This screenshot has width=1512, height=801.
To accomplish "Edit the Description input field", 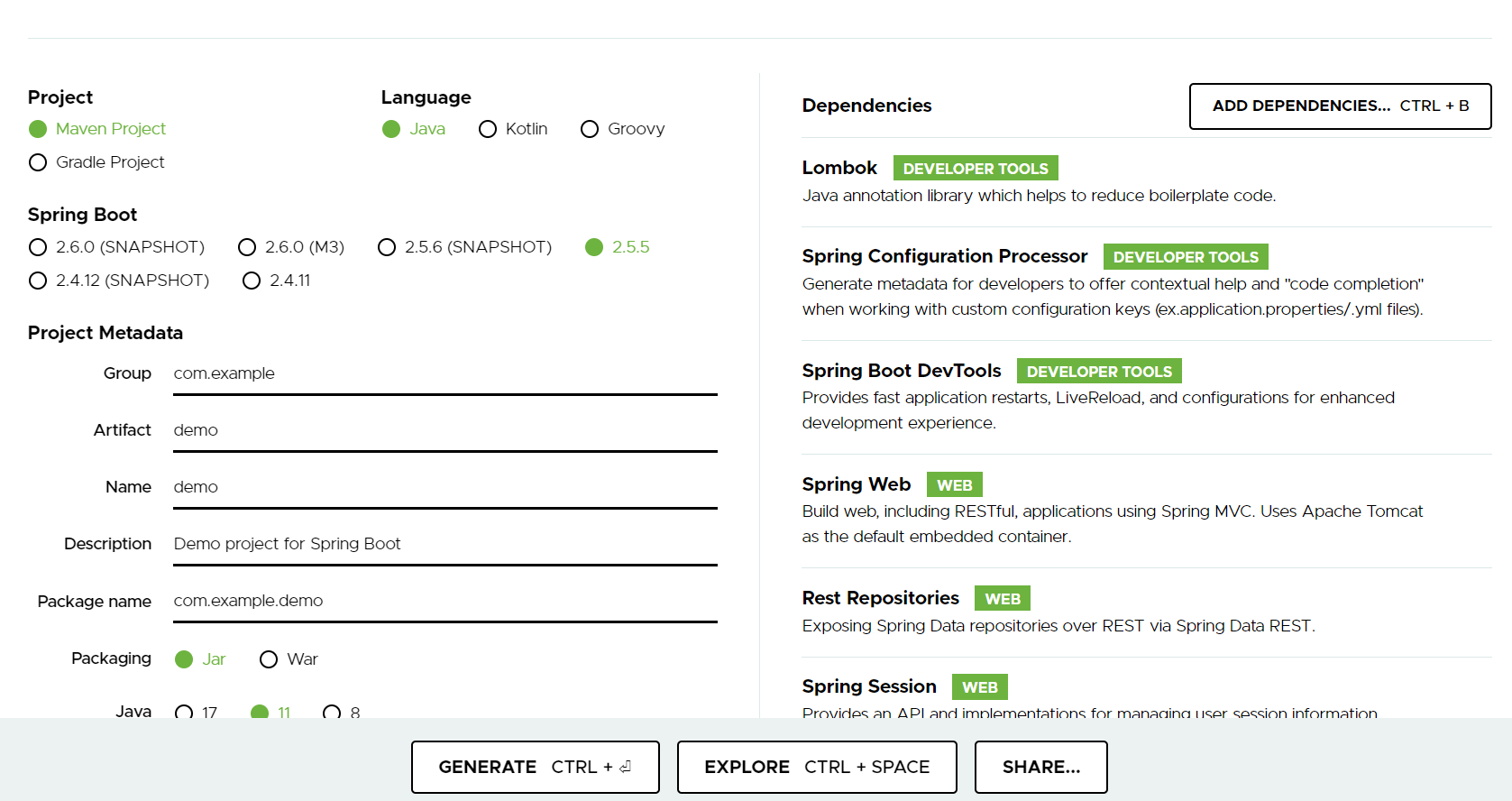I will coord(445,545).
